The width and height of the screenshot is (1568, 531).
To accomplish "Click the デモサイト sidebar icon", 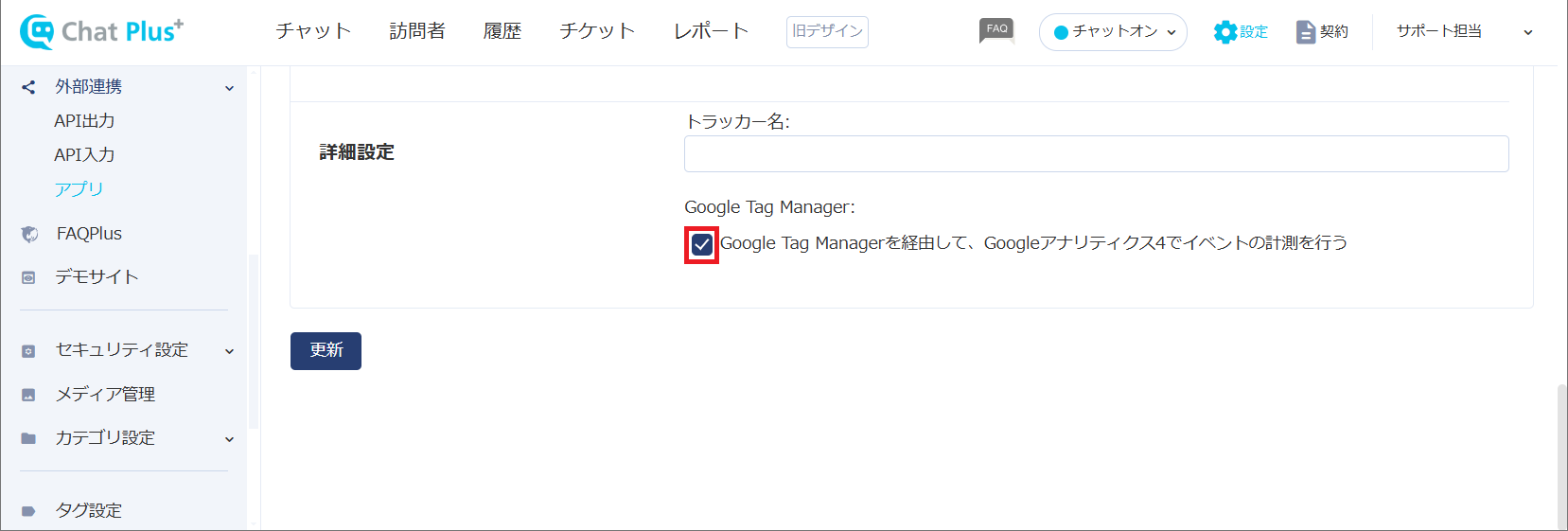I will (28, 277).
